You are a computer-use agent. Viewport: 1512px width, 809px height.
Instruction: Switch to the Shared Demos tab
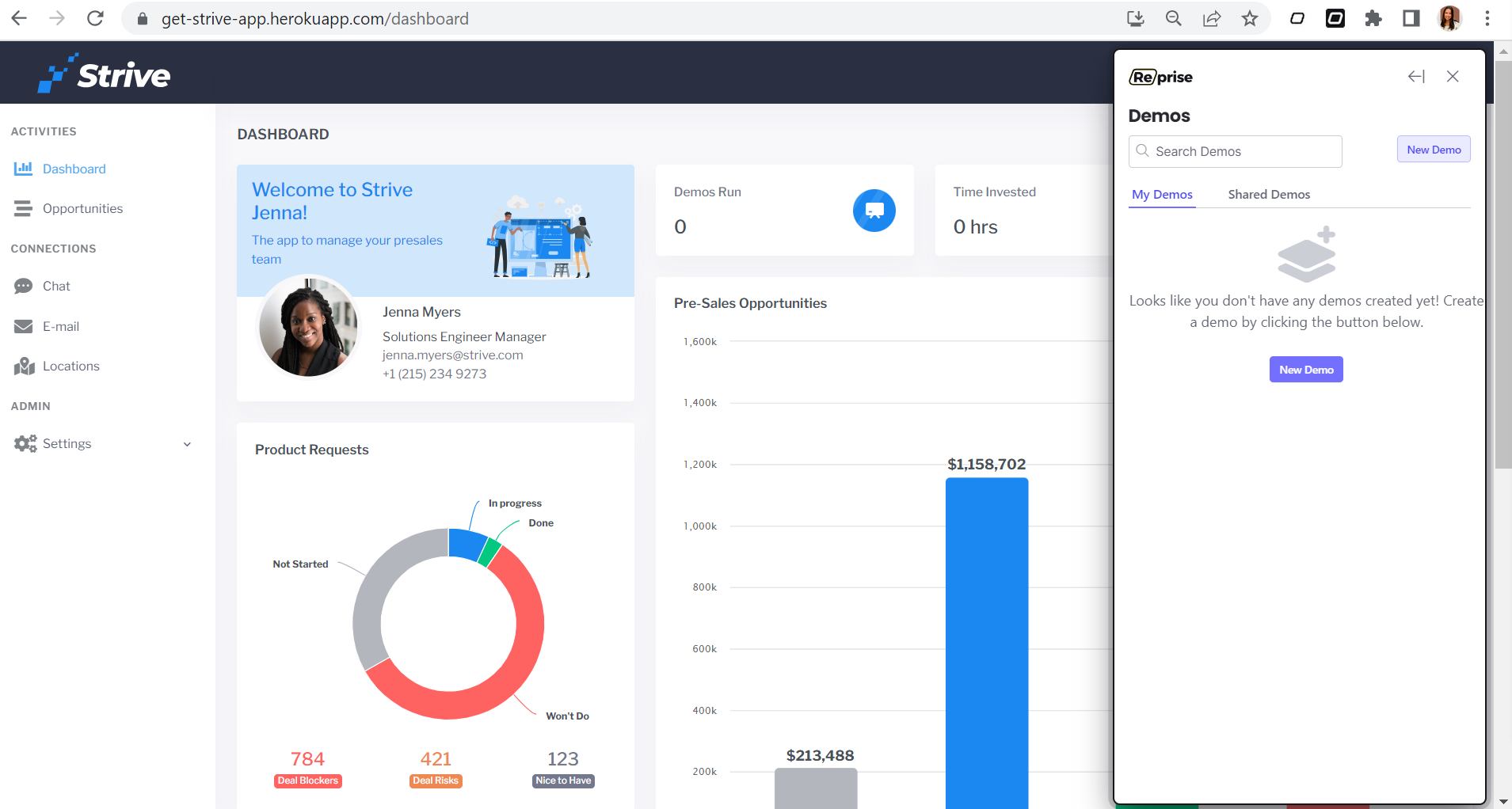tap(1269, 195)
